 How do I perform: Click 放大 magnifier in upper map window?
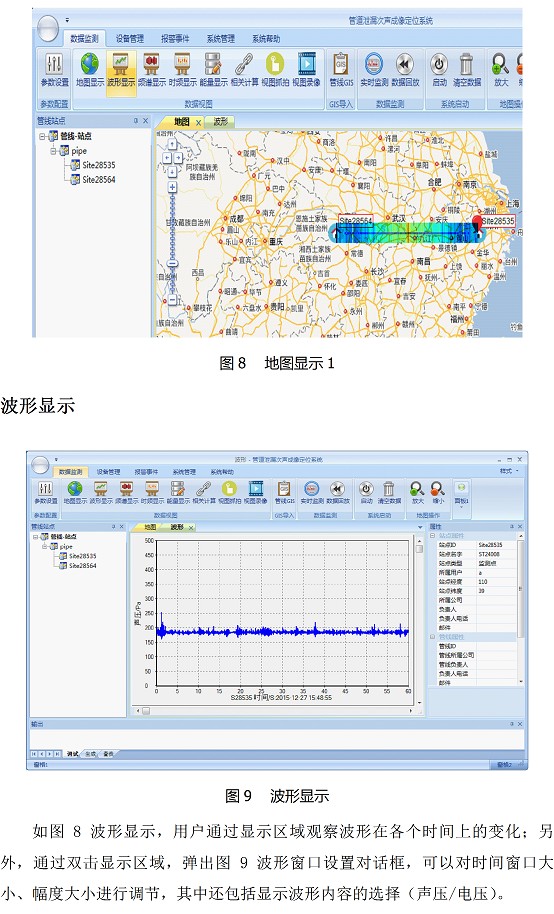(501, 69)
